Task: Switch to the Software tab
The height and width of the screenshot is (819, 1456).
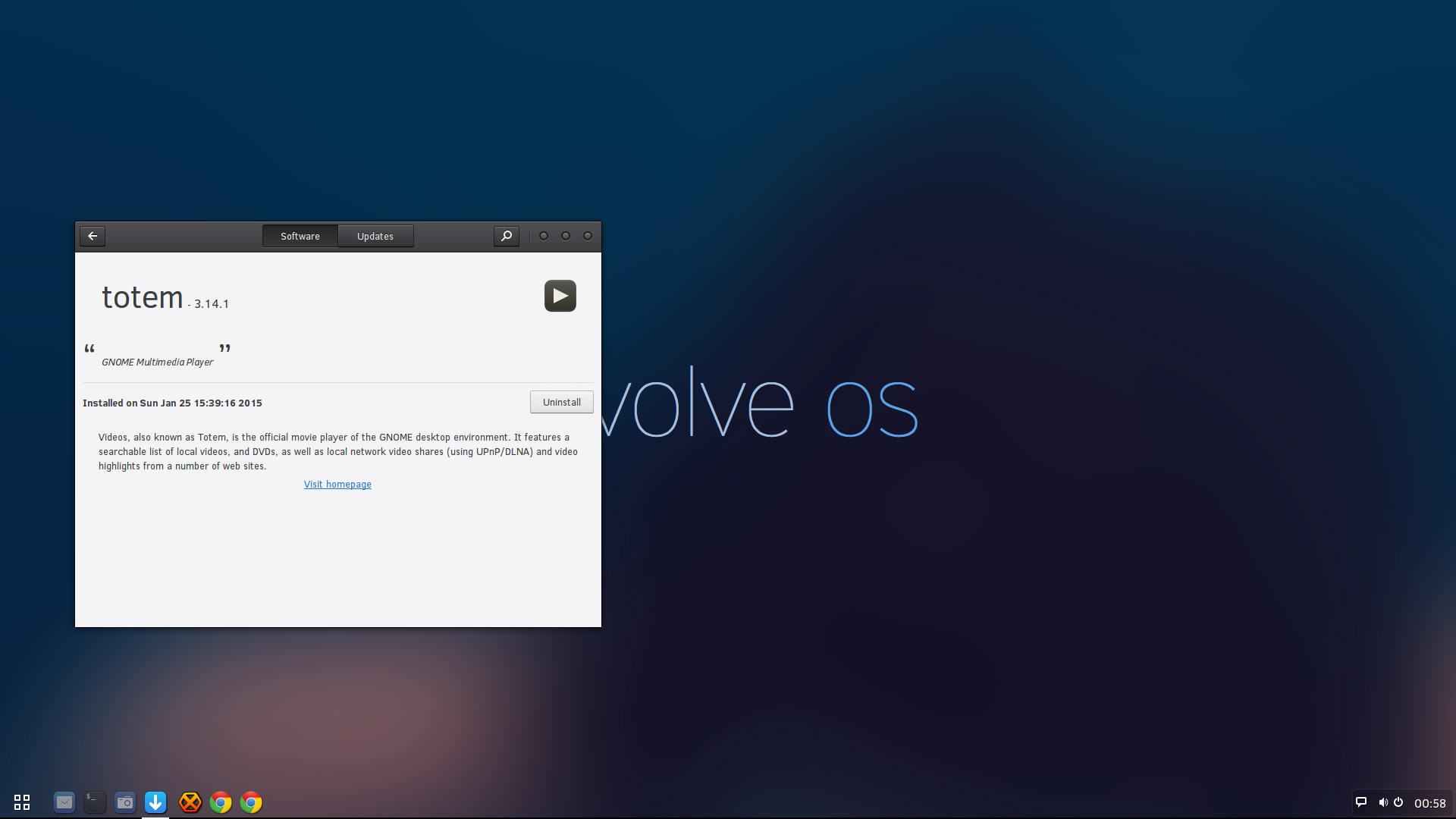Action: coord(300,236)
